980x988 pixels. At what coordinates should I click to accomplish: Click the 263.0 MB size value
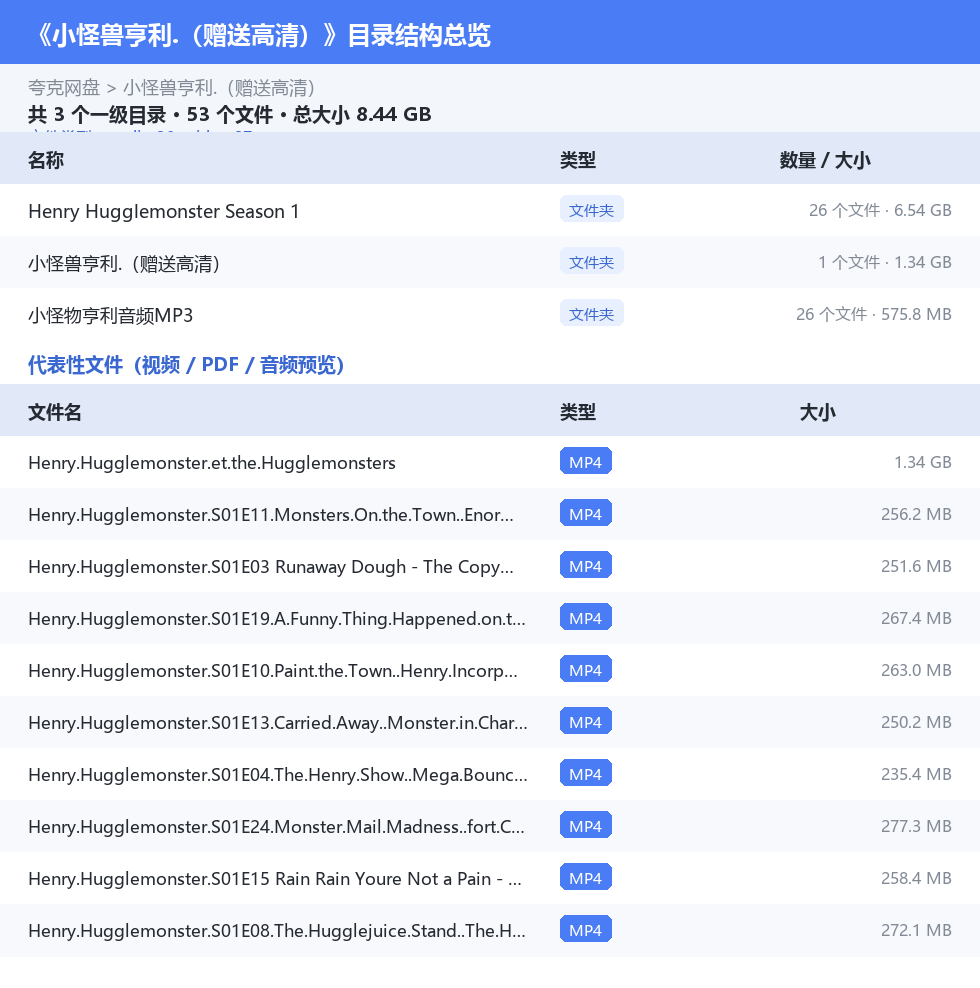coord(916,670)
